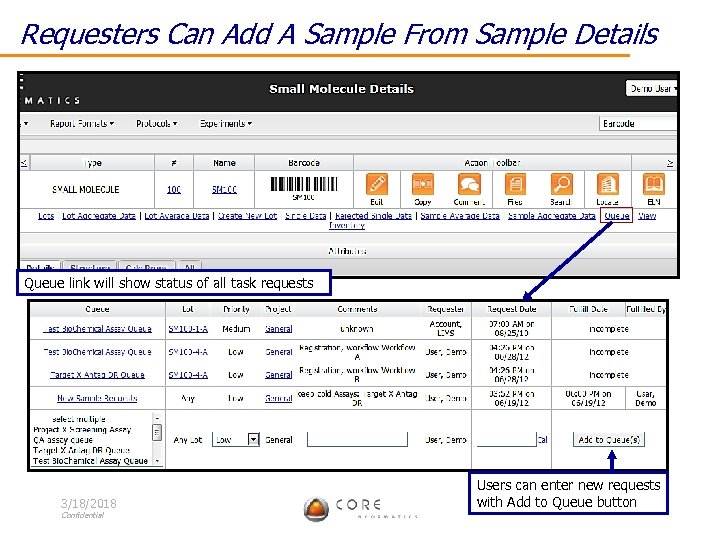Select Test BioChemical Assay Queue list option
720x540 pixels.
90,461
